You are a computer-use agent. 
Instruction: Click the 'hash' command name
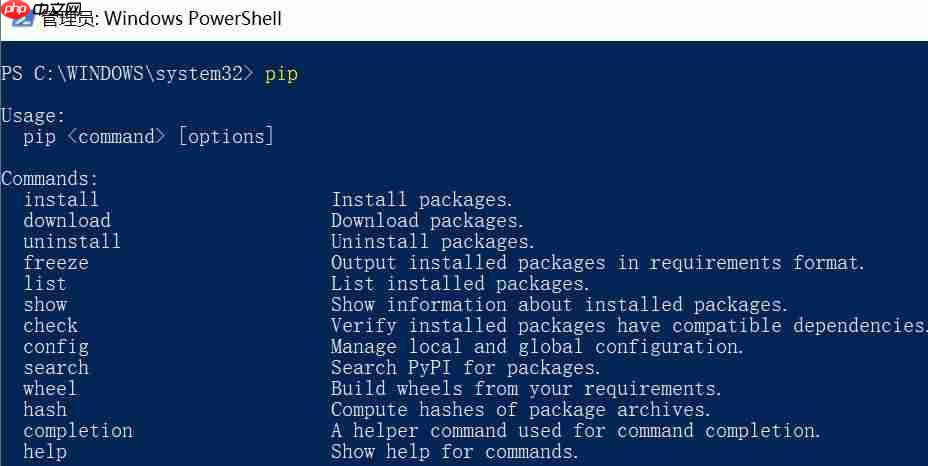[45, 410]
